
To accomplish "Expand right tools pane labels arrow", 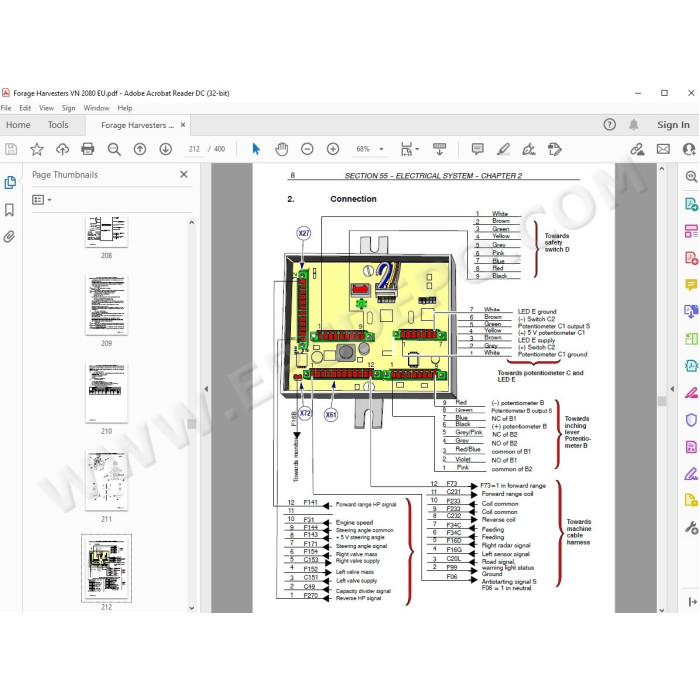I will coord(692,602).
